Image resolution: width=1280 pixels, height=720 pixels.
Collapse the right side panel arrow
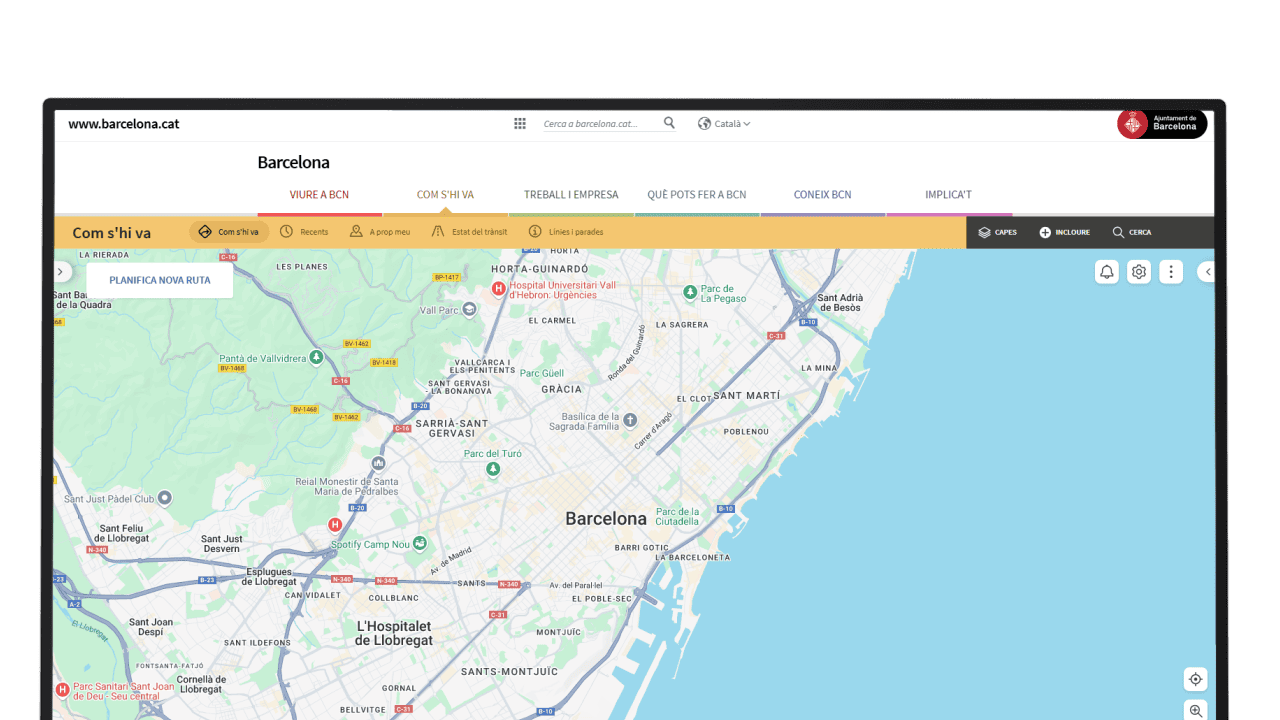coord(1207,271)
